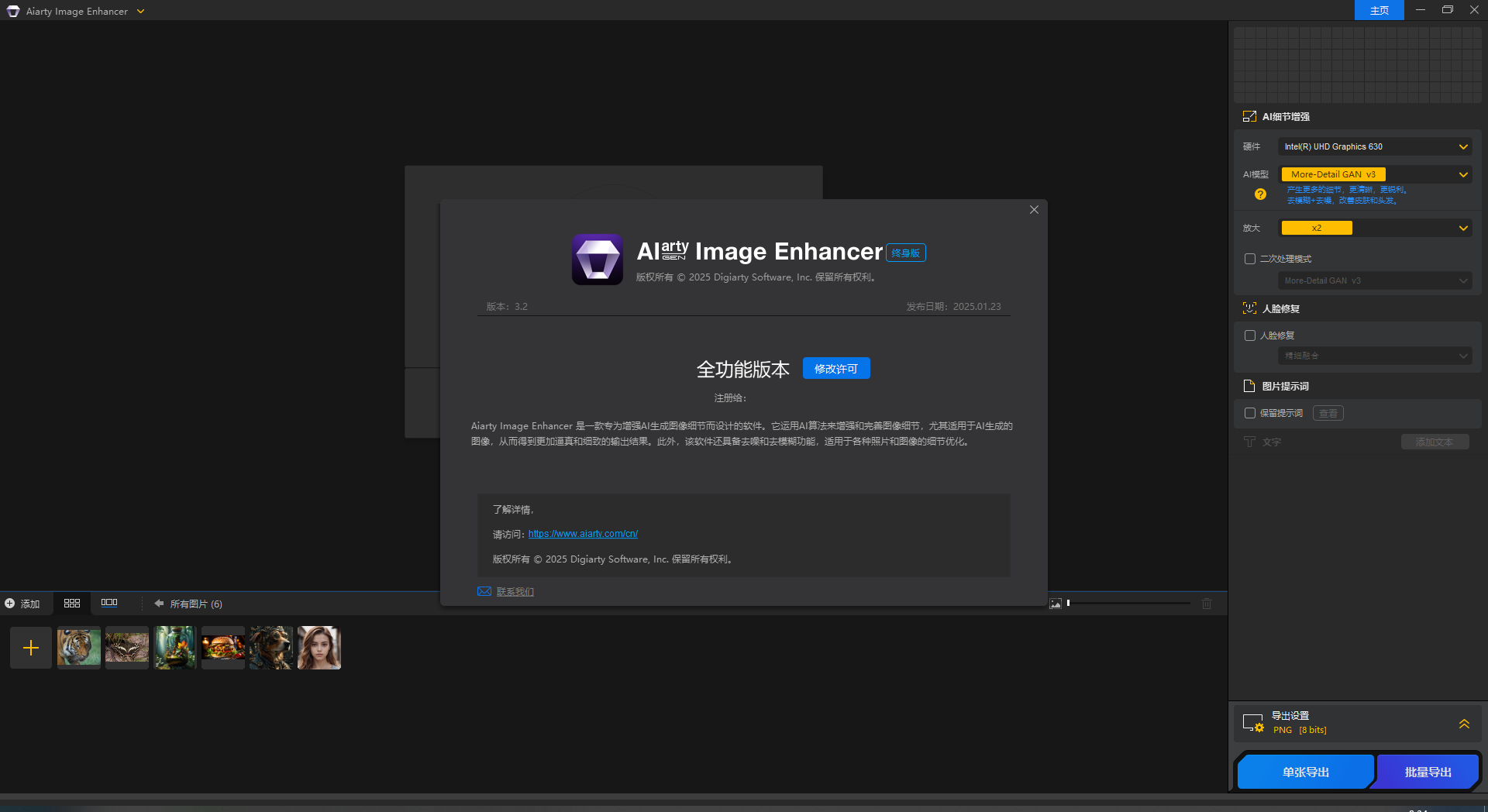This screenshot has width=1488, height=812.
Task: Enable the 二次处理模式 checkbox
Action: point(1250,259)
